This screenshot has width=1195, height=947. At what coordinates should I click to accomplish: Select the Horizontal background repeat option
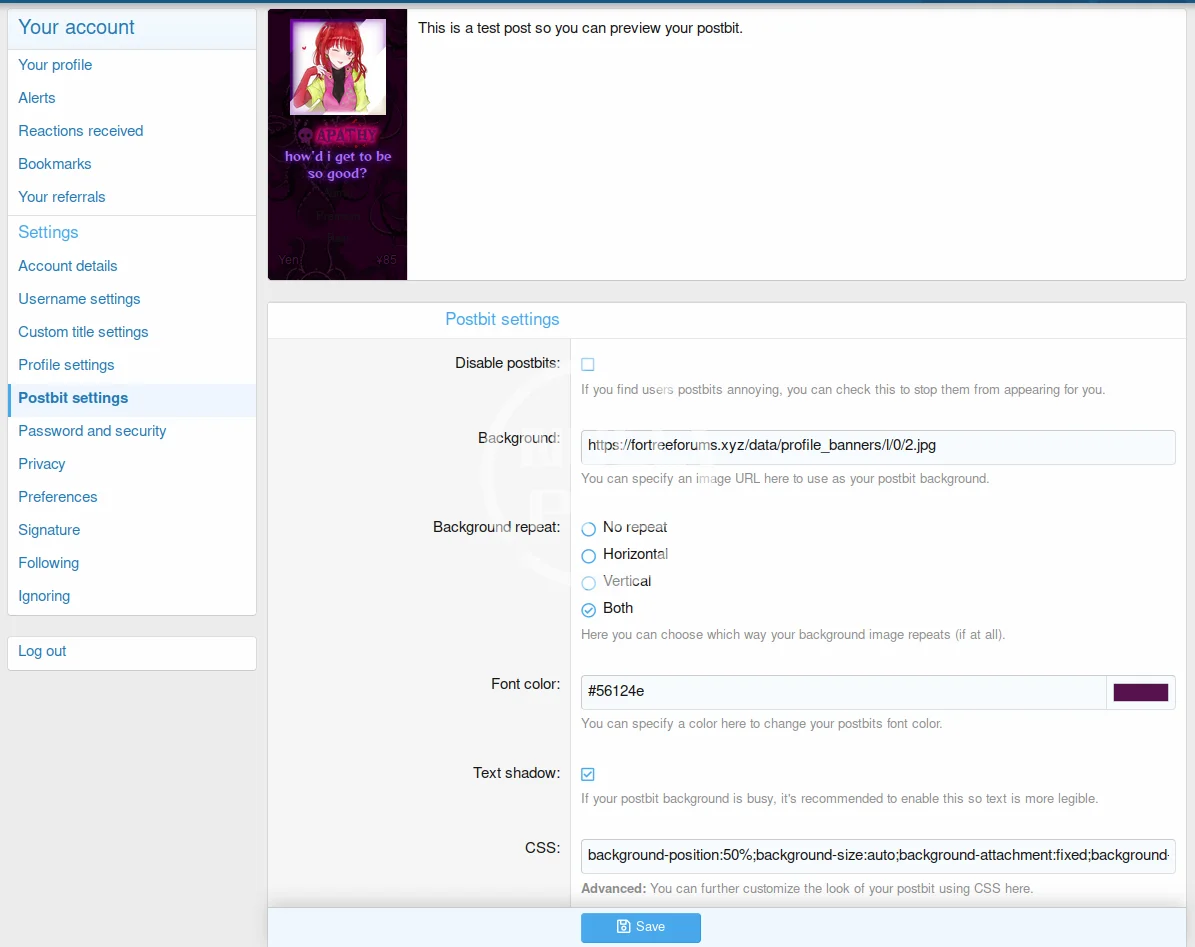(x=589, y=555)
